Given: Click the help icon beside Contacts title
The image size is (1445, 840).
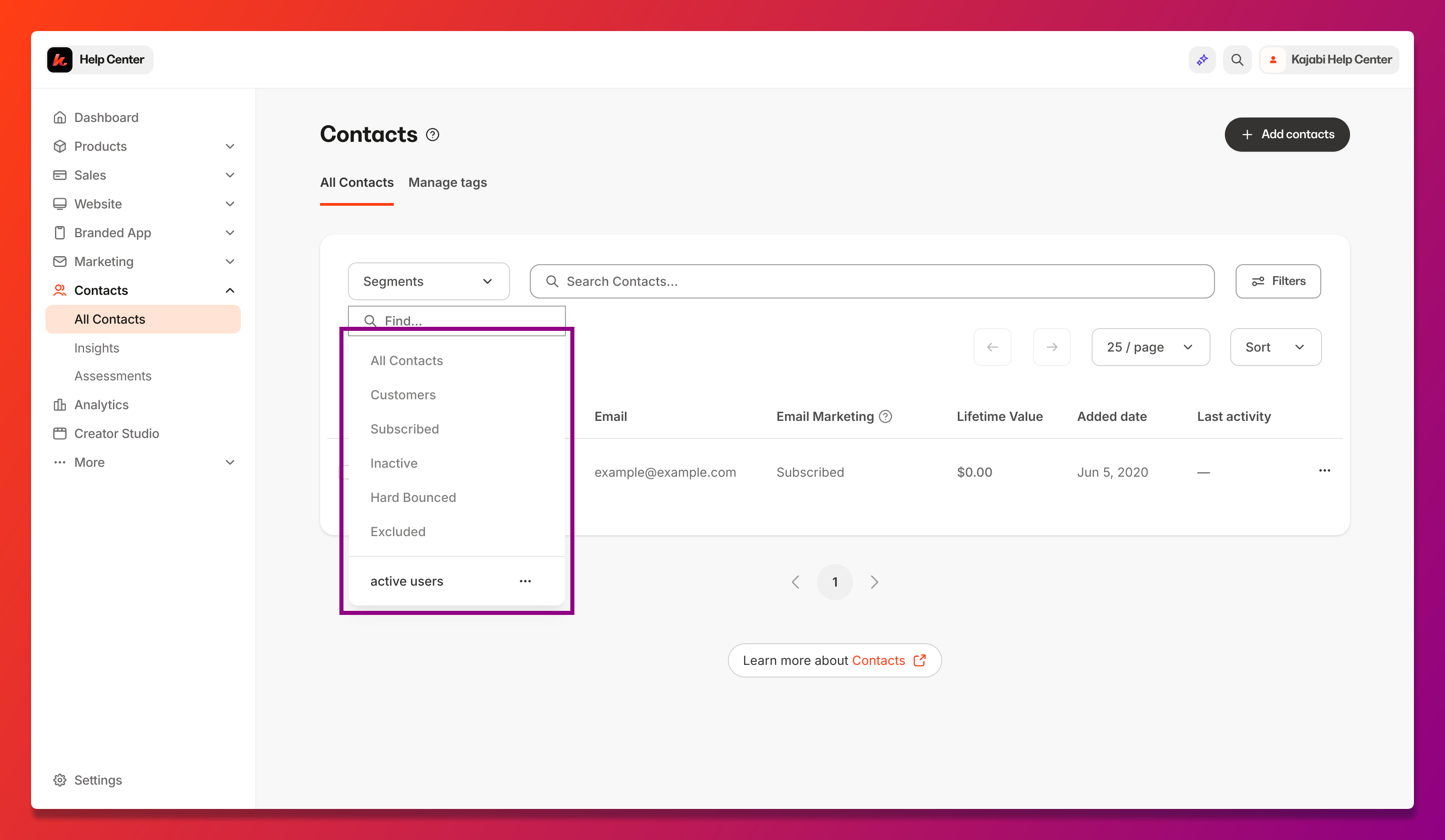Looking at the screenshot, I should [432, 135].
